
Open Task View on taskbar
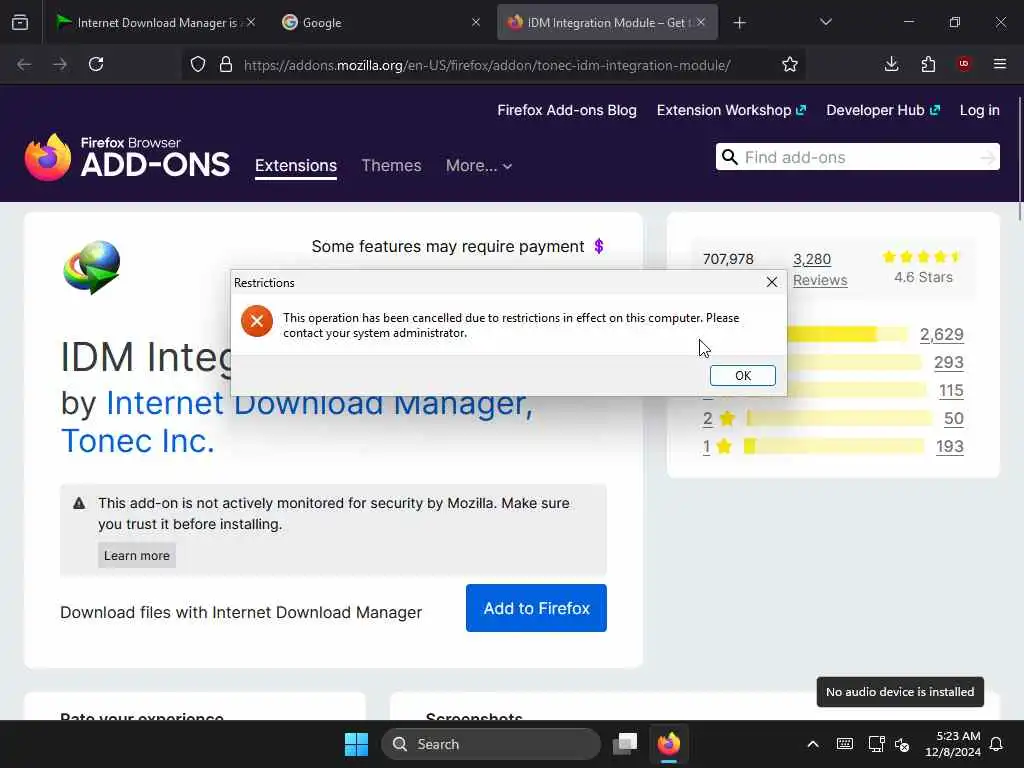point(625,744)
